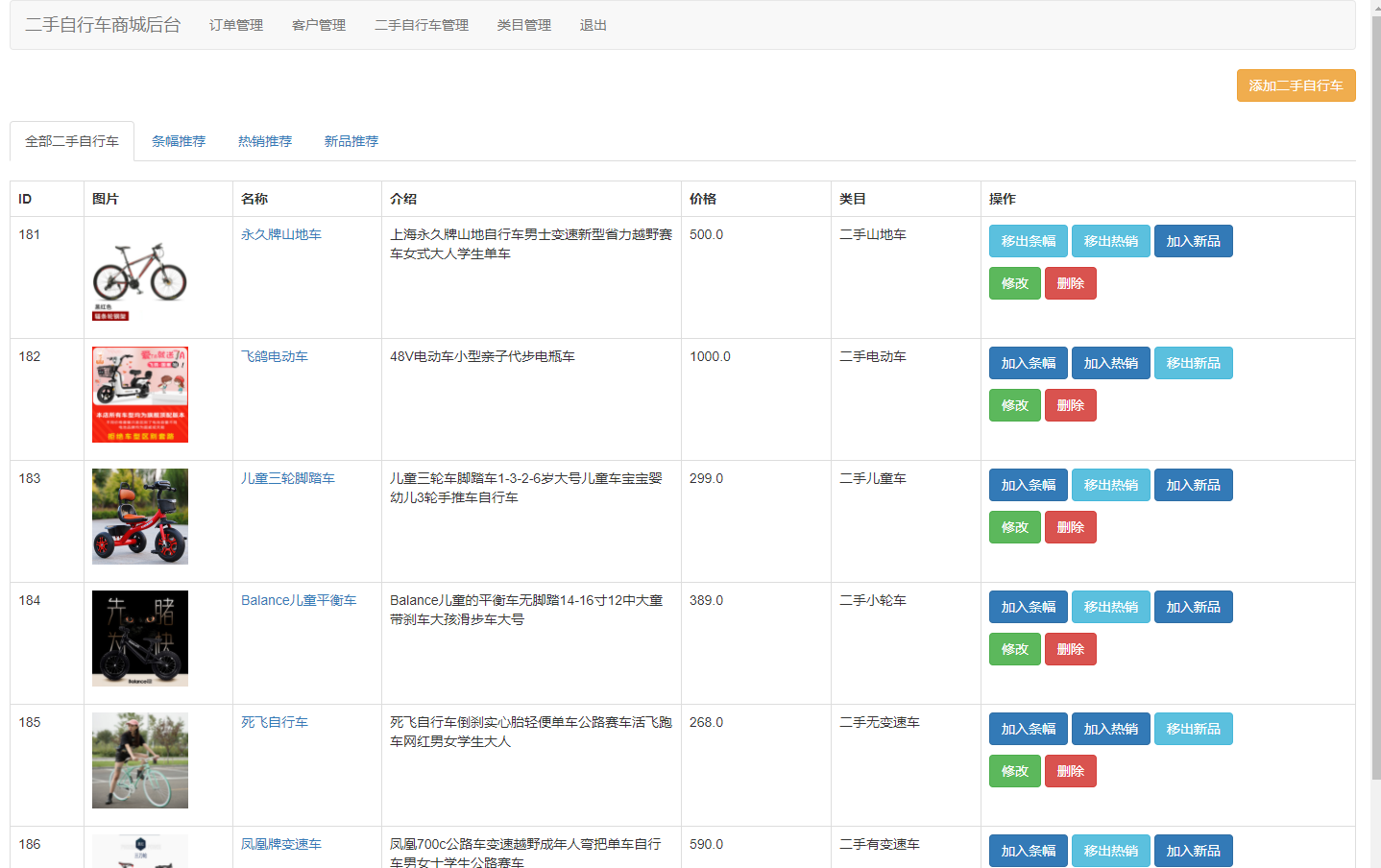Click the 添加二手自行车 button
The height and width of the screenshot is (868, 1381).
coord(1296,85)
